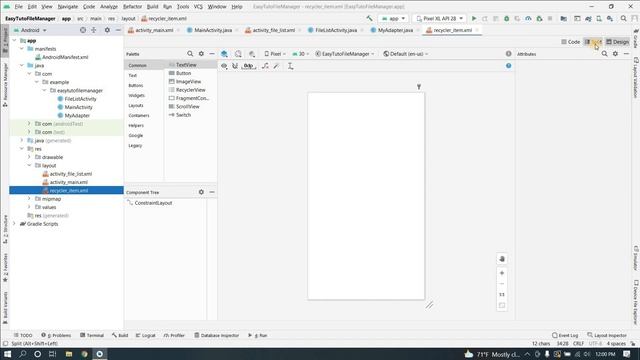Show warnings and errors indicator icon

[x=509, y=53]
